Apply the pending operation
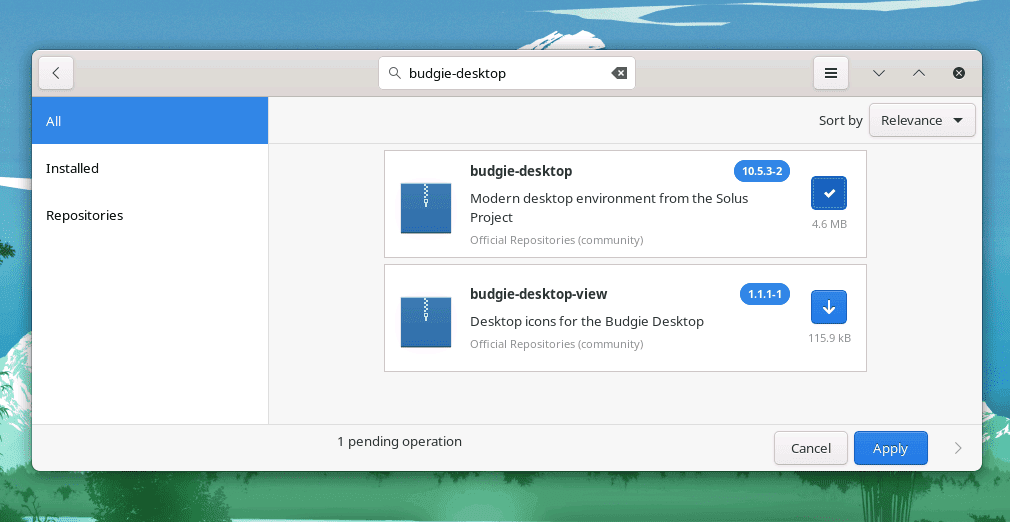Image resolution: width=1010 pixels, height=522 pixels. [x=891, y=448]
